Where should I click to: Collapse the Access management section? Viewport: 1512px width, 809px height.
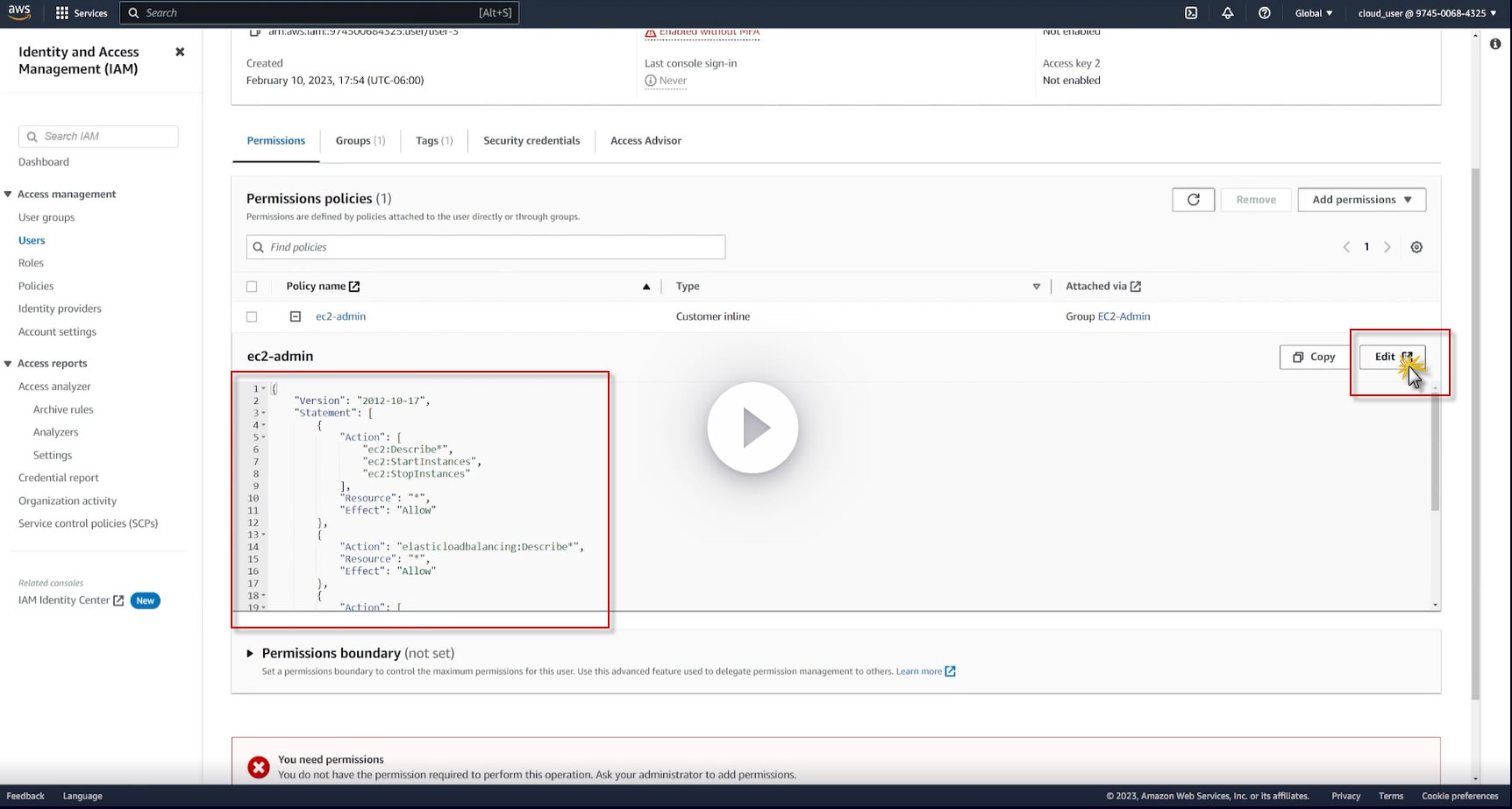8,195
